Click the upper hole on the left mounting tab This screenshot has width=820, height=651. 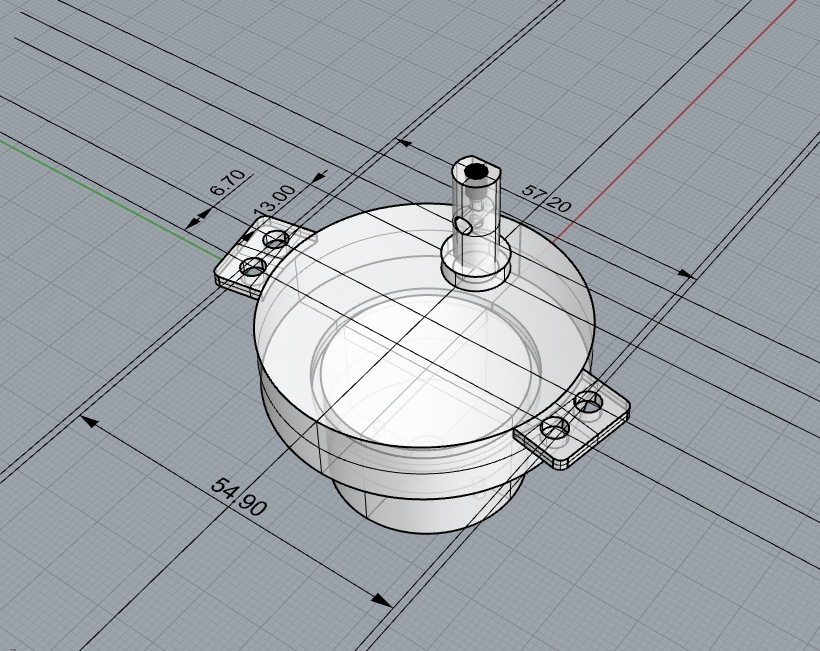(x=276, y=240)
